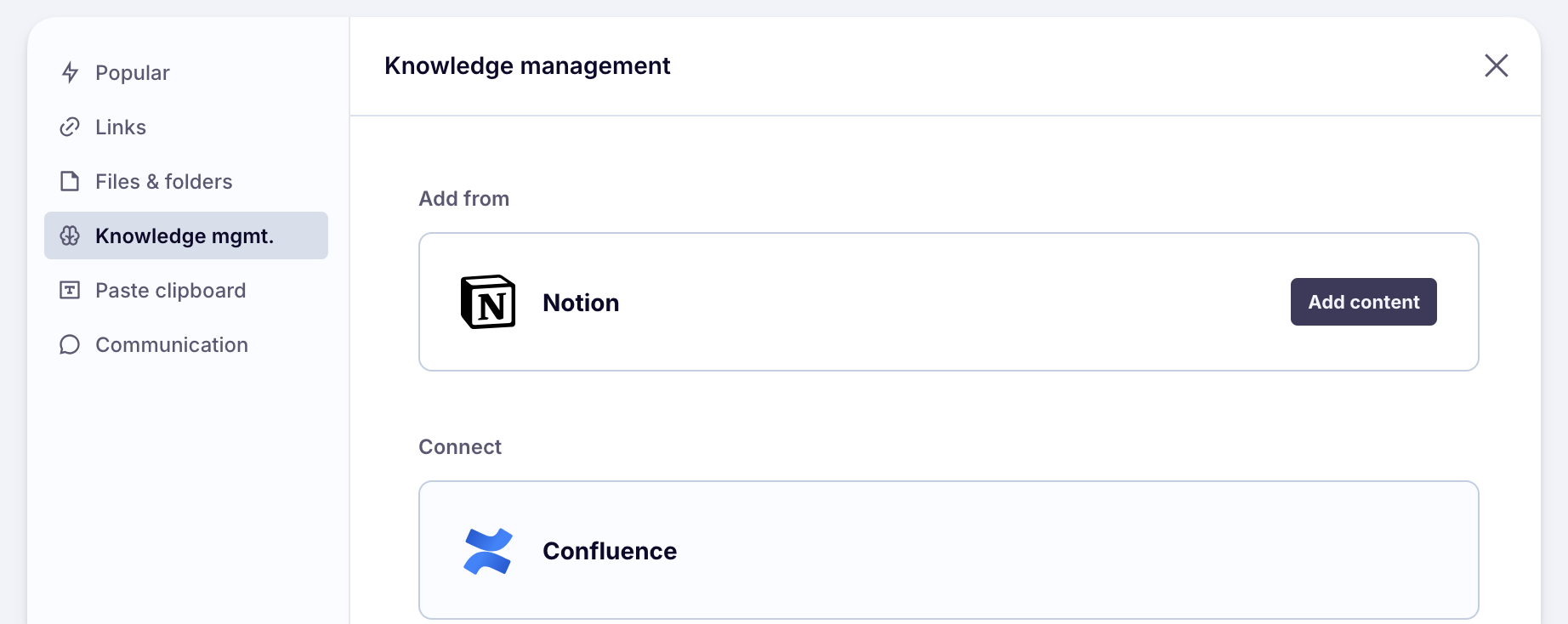Image resolution: width=1568 pixels, height=624 pixels.
Task: Click the document icon for Files & folders
Action: [70, 182]
